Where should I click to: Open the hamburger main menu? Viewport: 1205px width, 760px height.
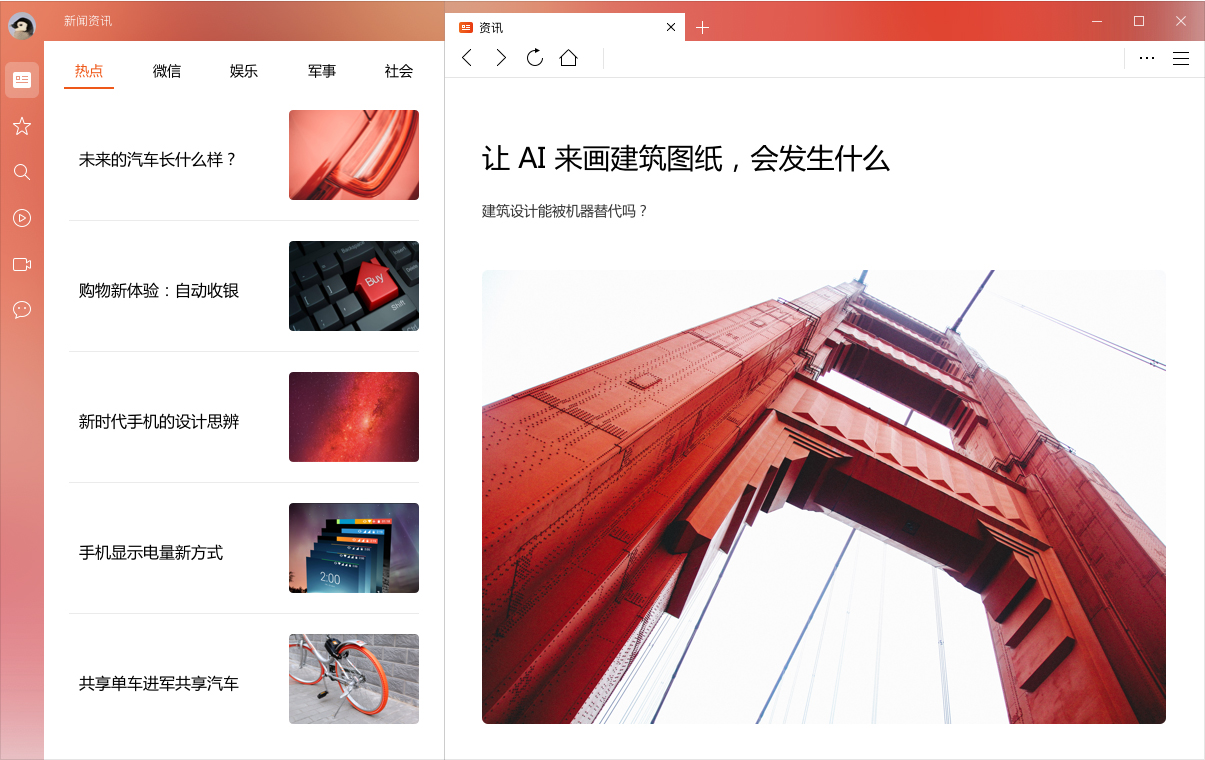click(1181, 58)
